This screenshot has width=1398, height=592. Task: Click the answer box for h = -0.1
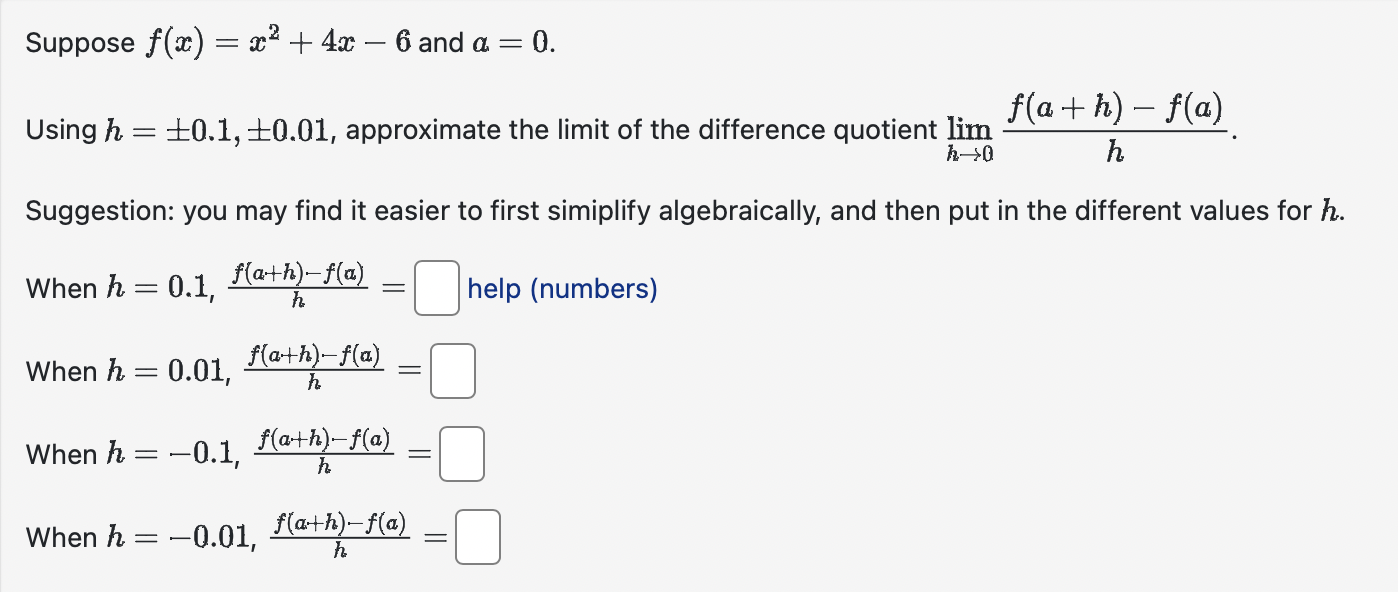(461, 453)
